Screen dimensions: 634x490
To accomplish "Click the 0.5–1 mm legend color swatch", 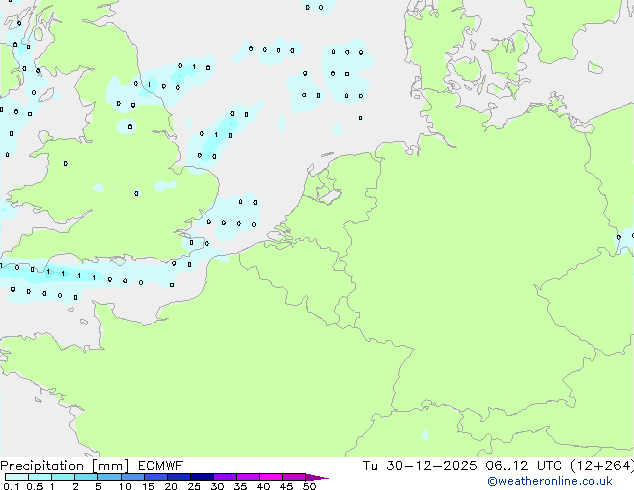I will [40, 477].
